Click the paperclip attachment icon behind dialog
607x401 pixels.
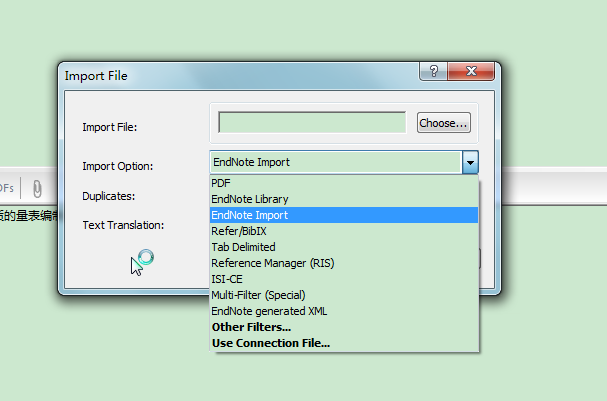(x=37, y=189)
